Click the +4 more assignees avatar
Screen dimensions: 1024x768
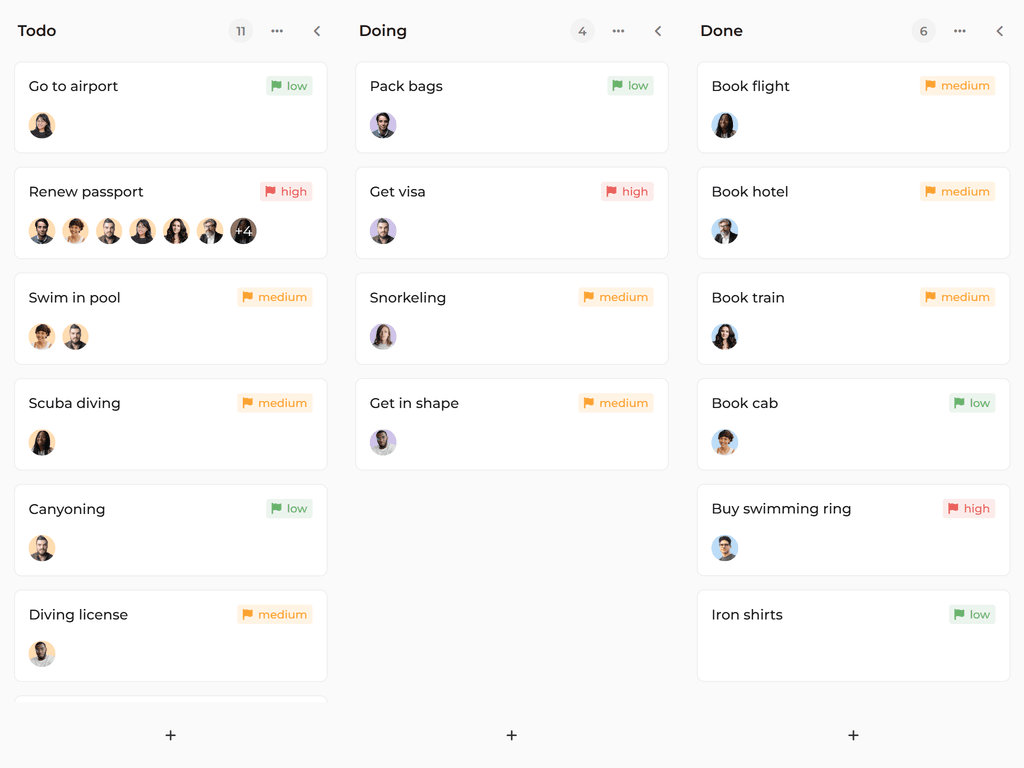pyautogui.click(x=243, y=231)
